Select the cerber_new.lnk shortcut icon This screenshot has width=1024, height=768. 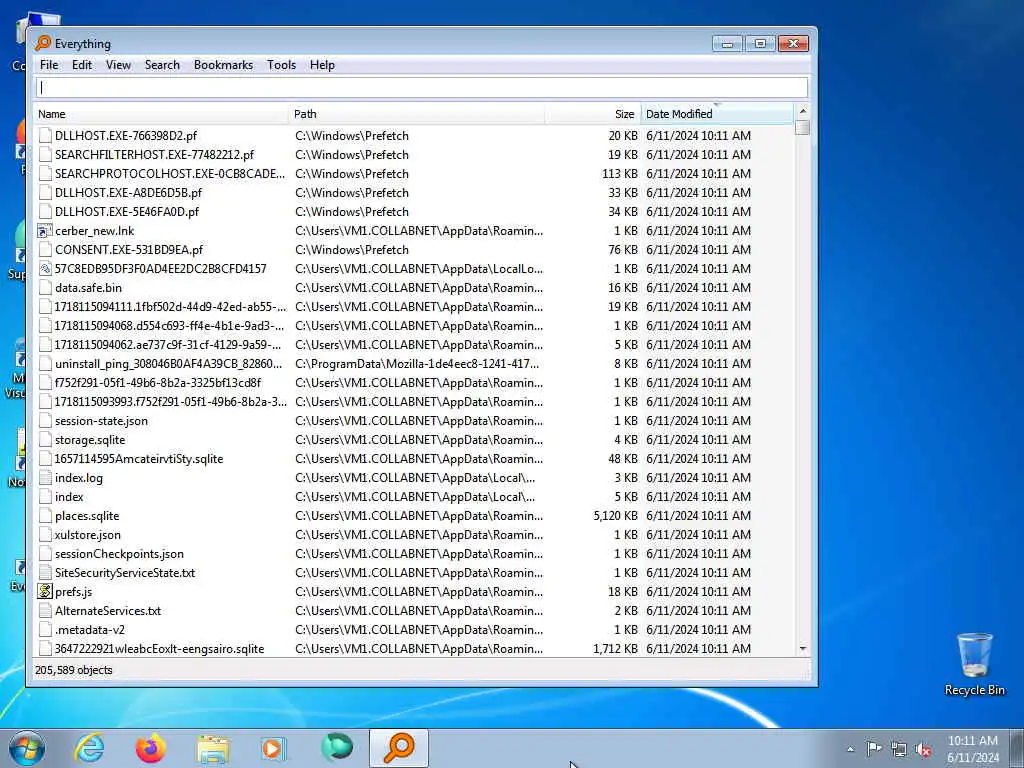pyautogui.click(x=44, y=231)
